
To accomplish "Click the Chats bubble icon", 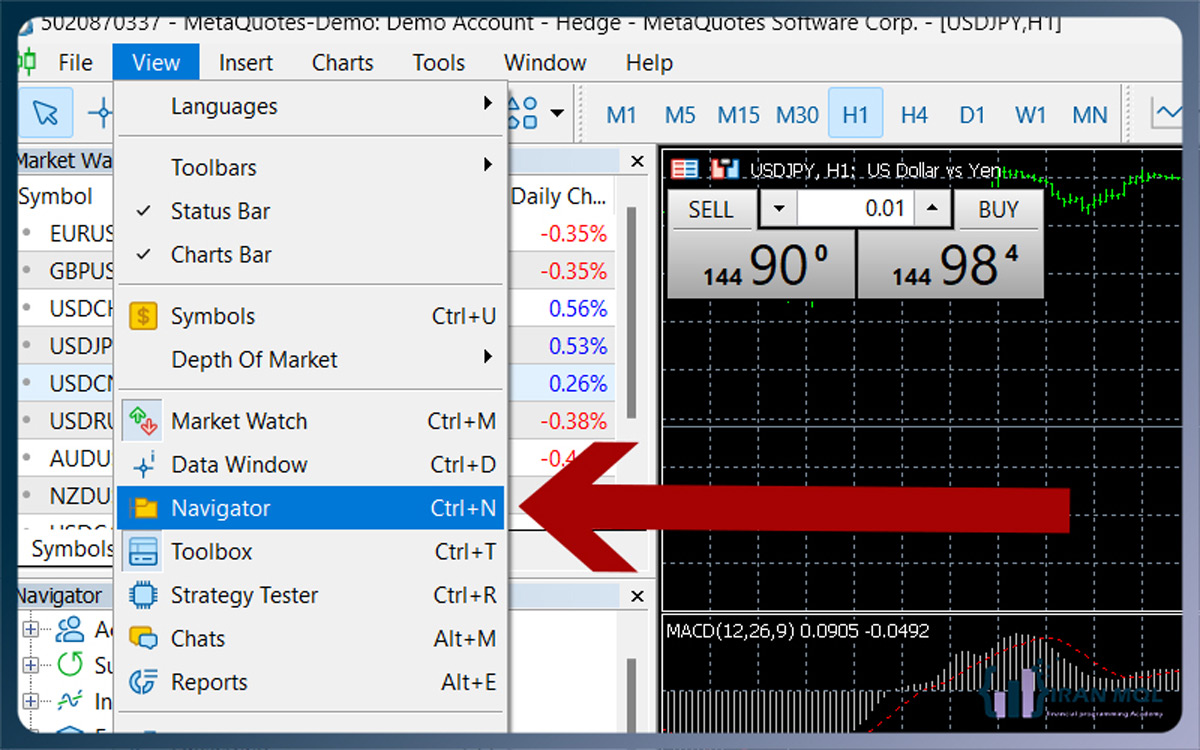I will point(143,639).
